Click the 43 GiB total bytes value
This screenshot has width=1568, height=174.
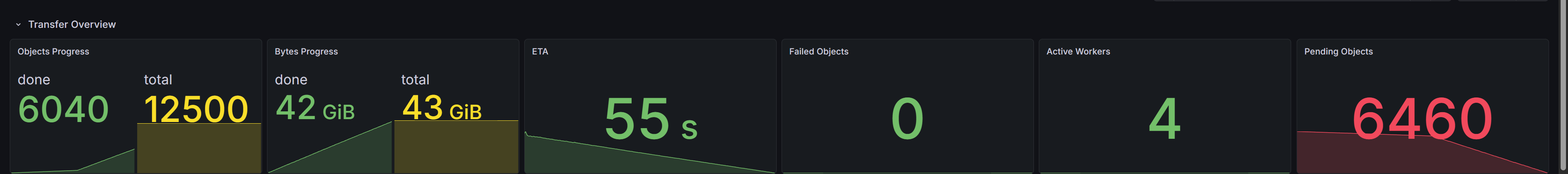[442, 108]
